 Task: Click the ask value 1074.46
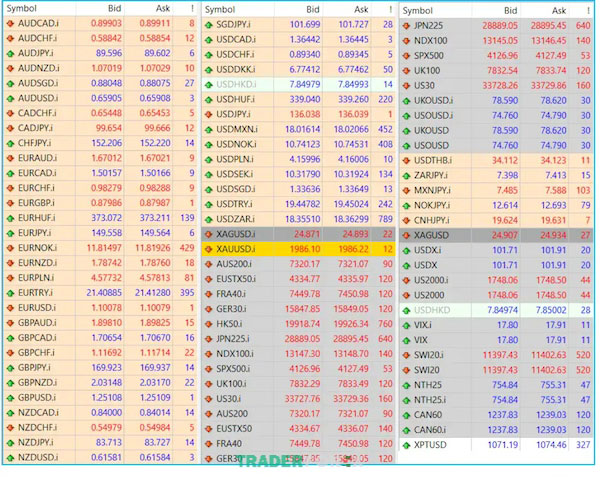551,445
